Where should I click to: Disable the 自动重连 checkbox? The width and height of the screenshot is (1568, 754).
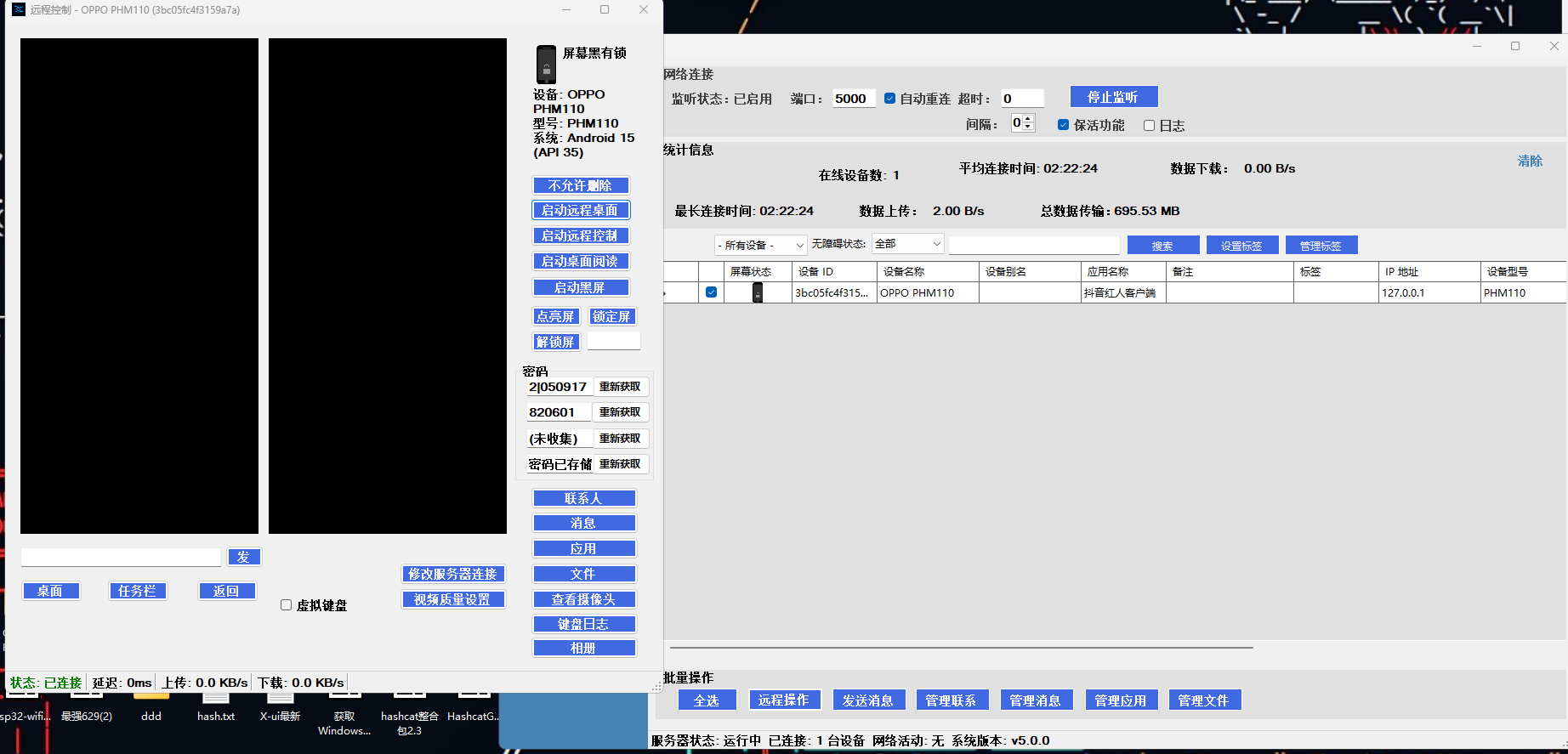click(889, 99)
